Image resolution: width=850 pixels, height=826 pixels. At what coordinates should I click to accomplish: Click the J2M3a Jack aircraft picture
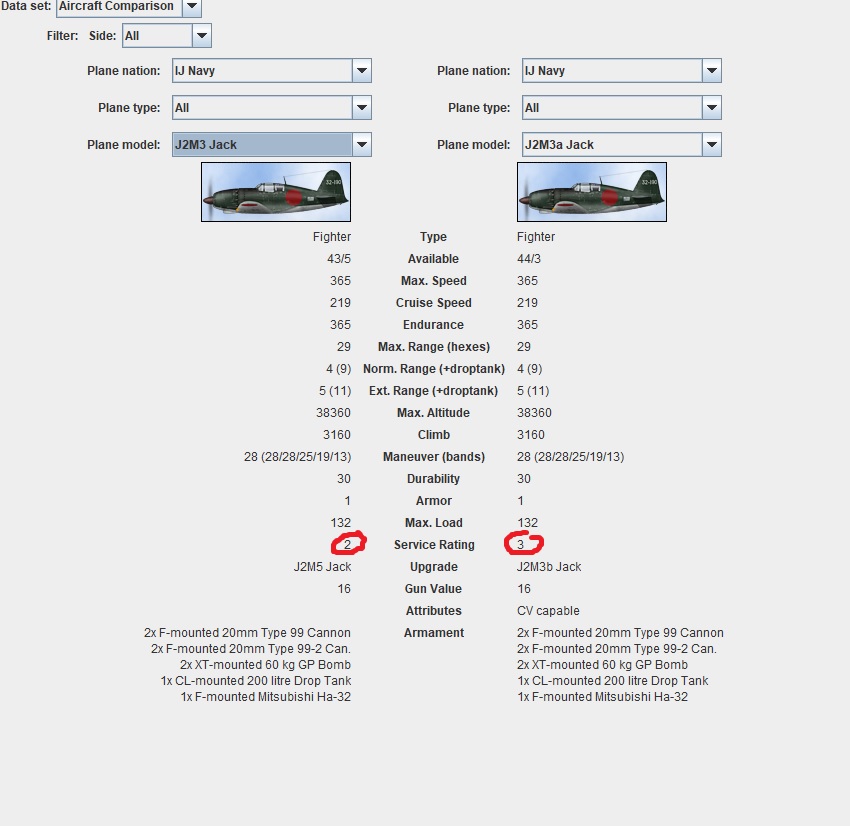click(592, 192)
